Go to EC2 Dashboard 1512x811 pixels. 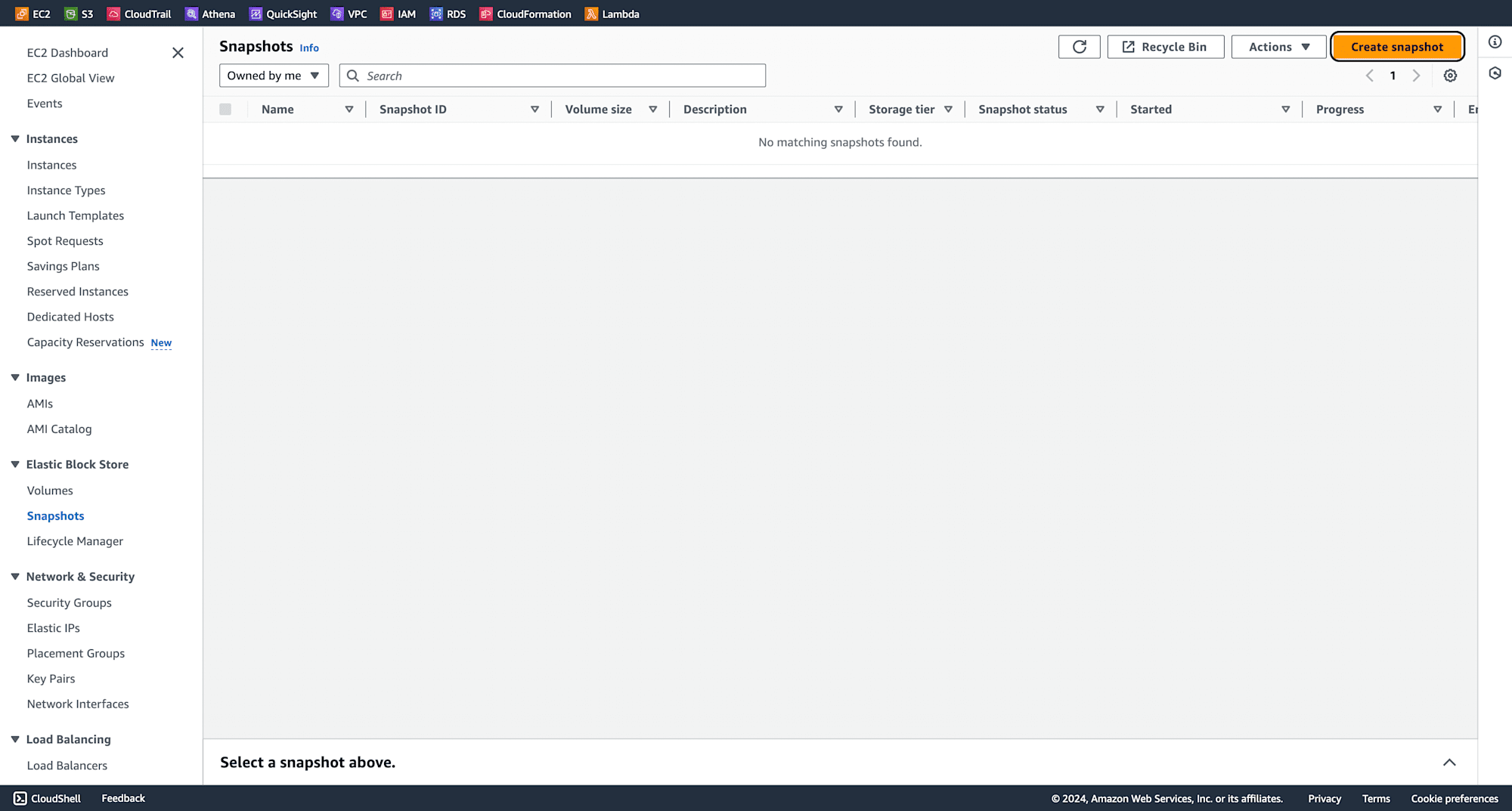click(x=67, y=52)
